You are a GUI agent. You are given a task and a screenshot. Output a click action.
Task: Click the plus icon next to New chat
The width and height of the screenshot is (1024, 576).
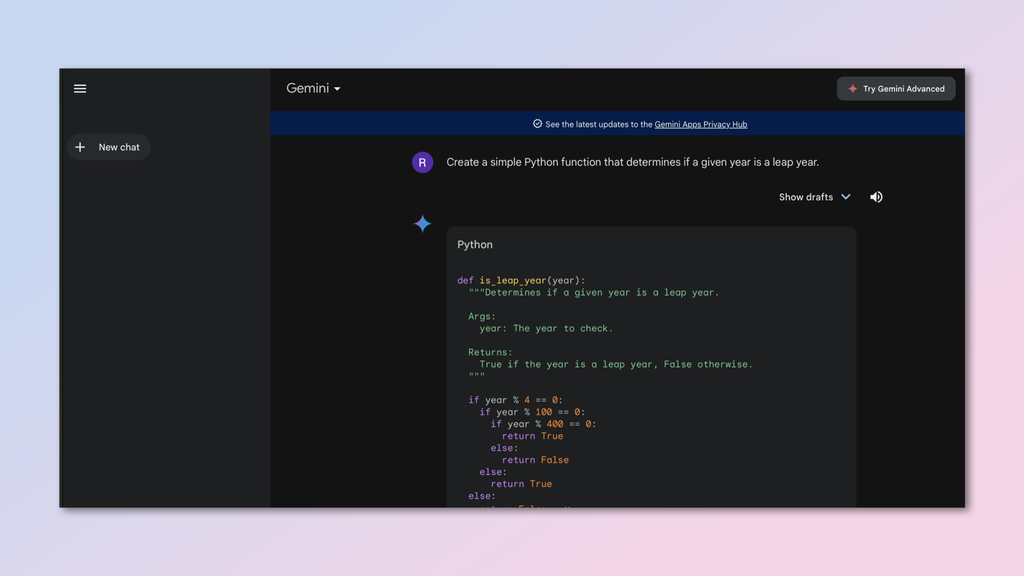[80, 146]
